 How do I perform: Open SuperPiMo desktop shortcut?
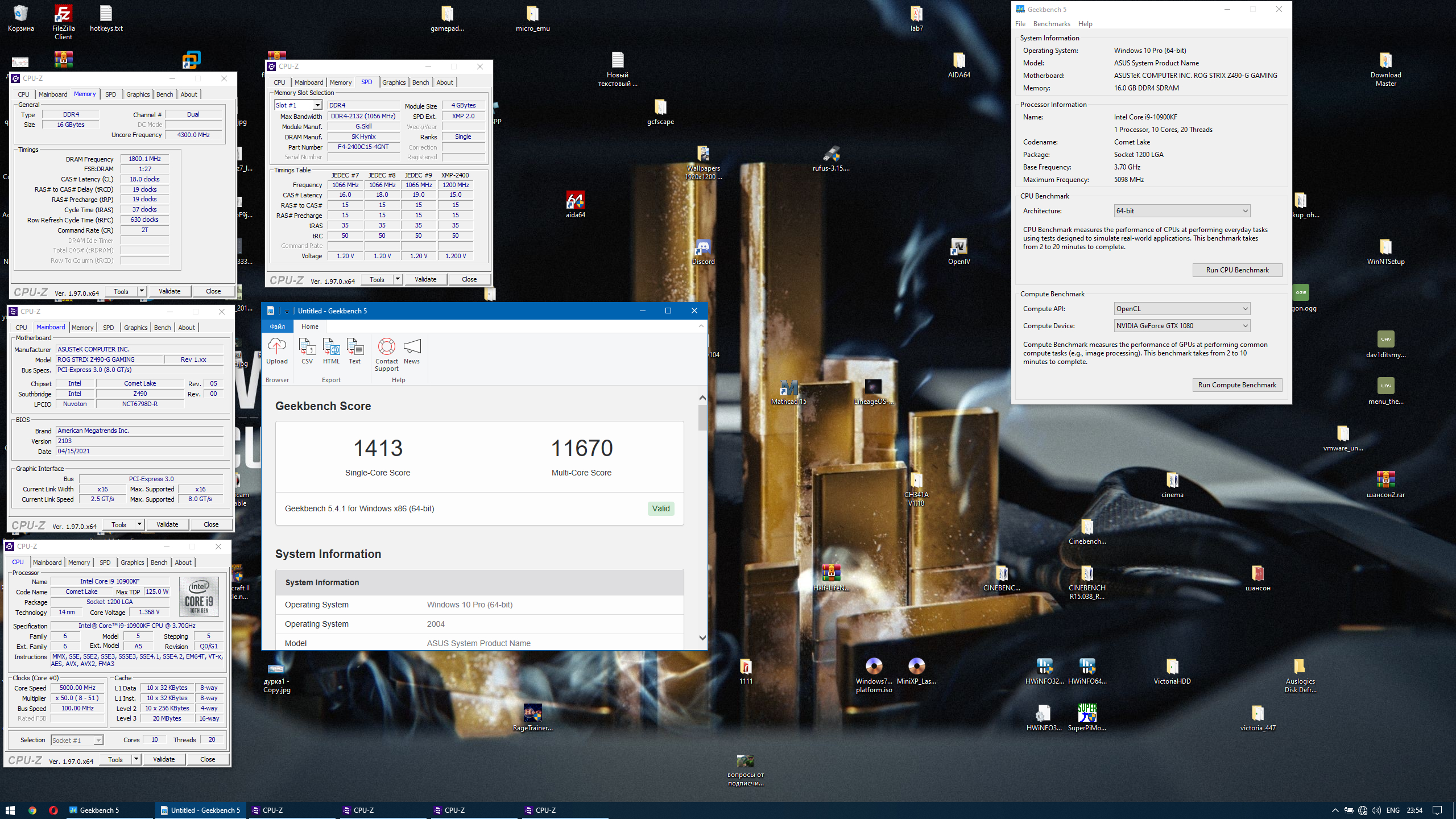pyautogui.click(x=1087, y=718)
